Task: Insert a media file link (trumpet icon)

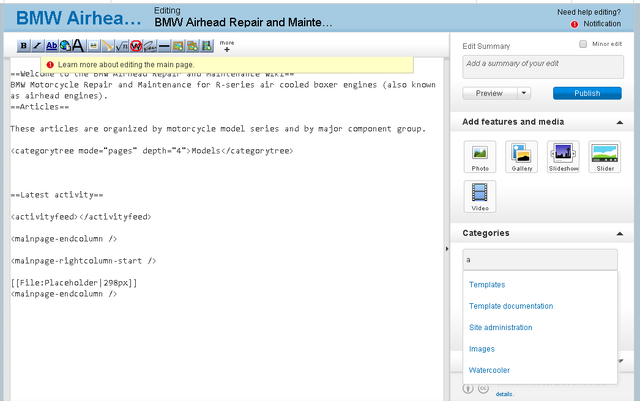Action: 108,46
